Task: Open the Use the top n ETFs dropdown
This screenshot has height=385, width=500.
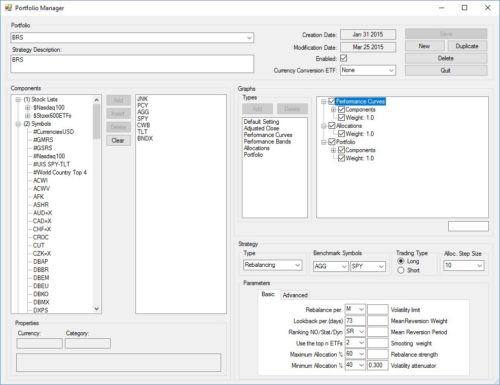Action: pos(361,343)
